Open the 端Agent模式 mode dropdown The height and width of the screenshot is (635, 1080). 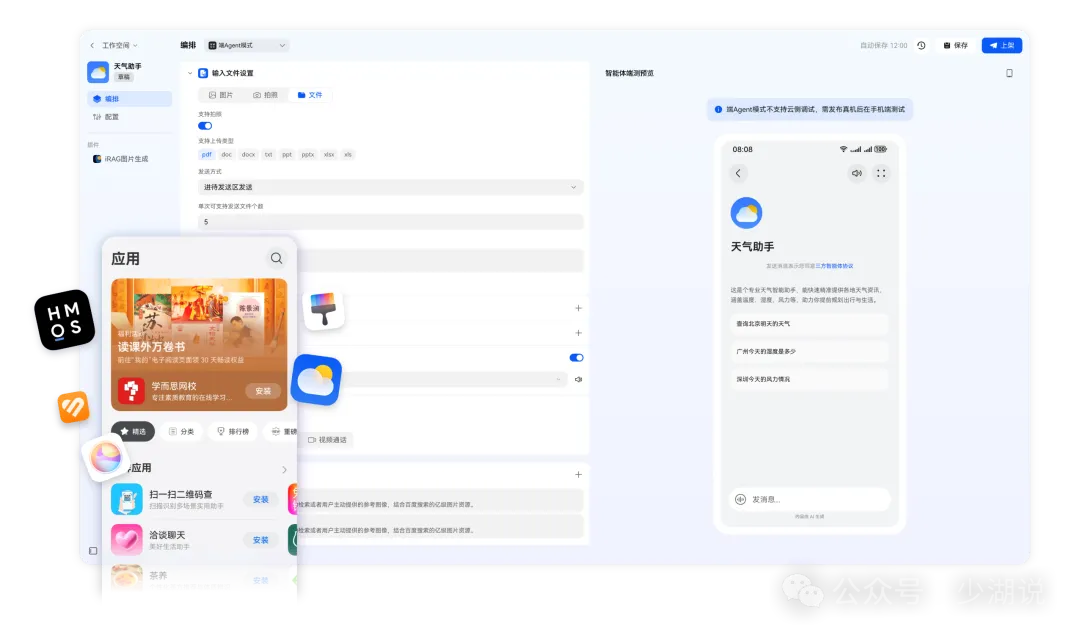(x=247, y=45)
